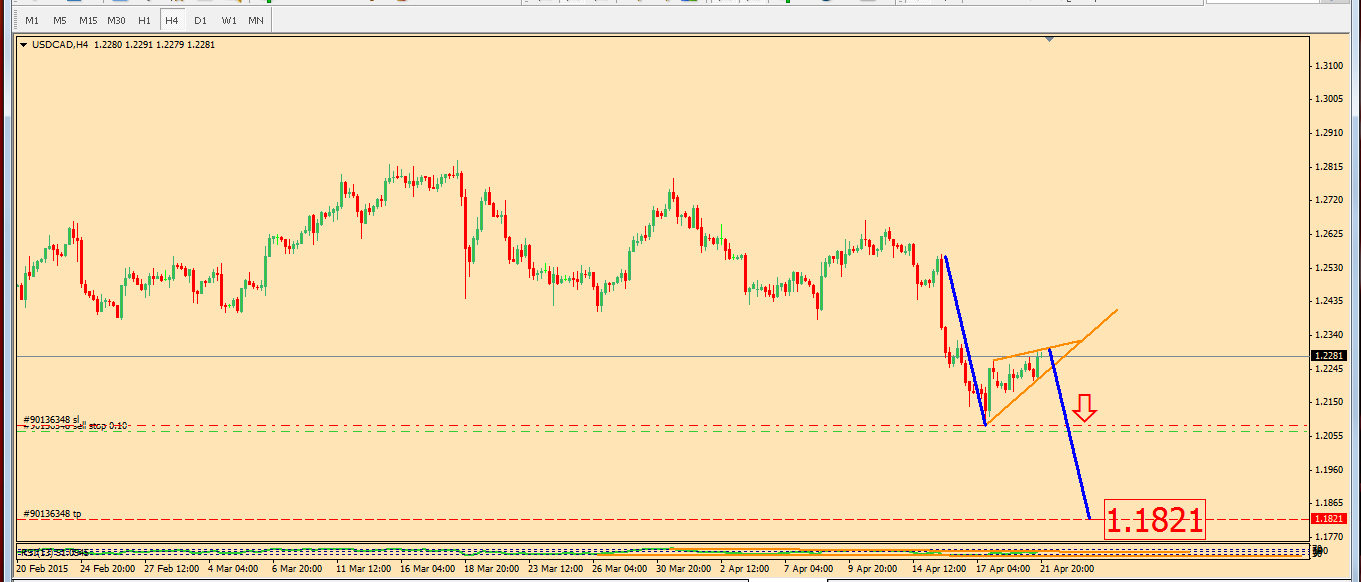Select the red down arrow chart object
Viewport: 1361px width, 582px height.
click(x=1085, y=407)
